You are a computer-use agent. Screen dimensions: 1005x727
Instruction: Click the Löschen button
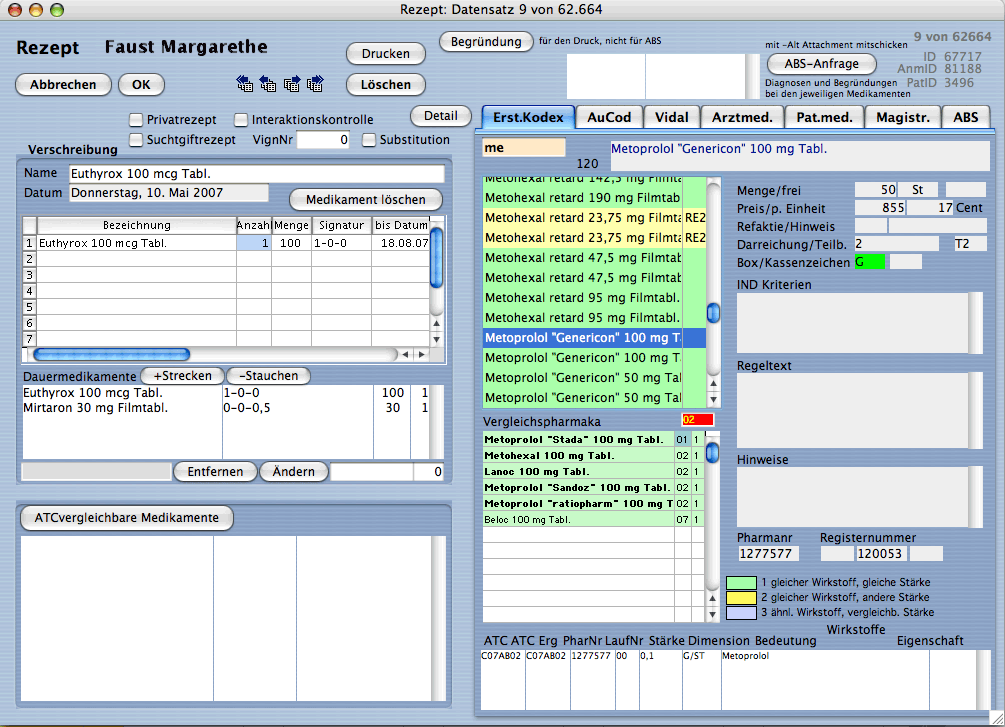pos(385,85)
